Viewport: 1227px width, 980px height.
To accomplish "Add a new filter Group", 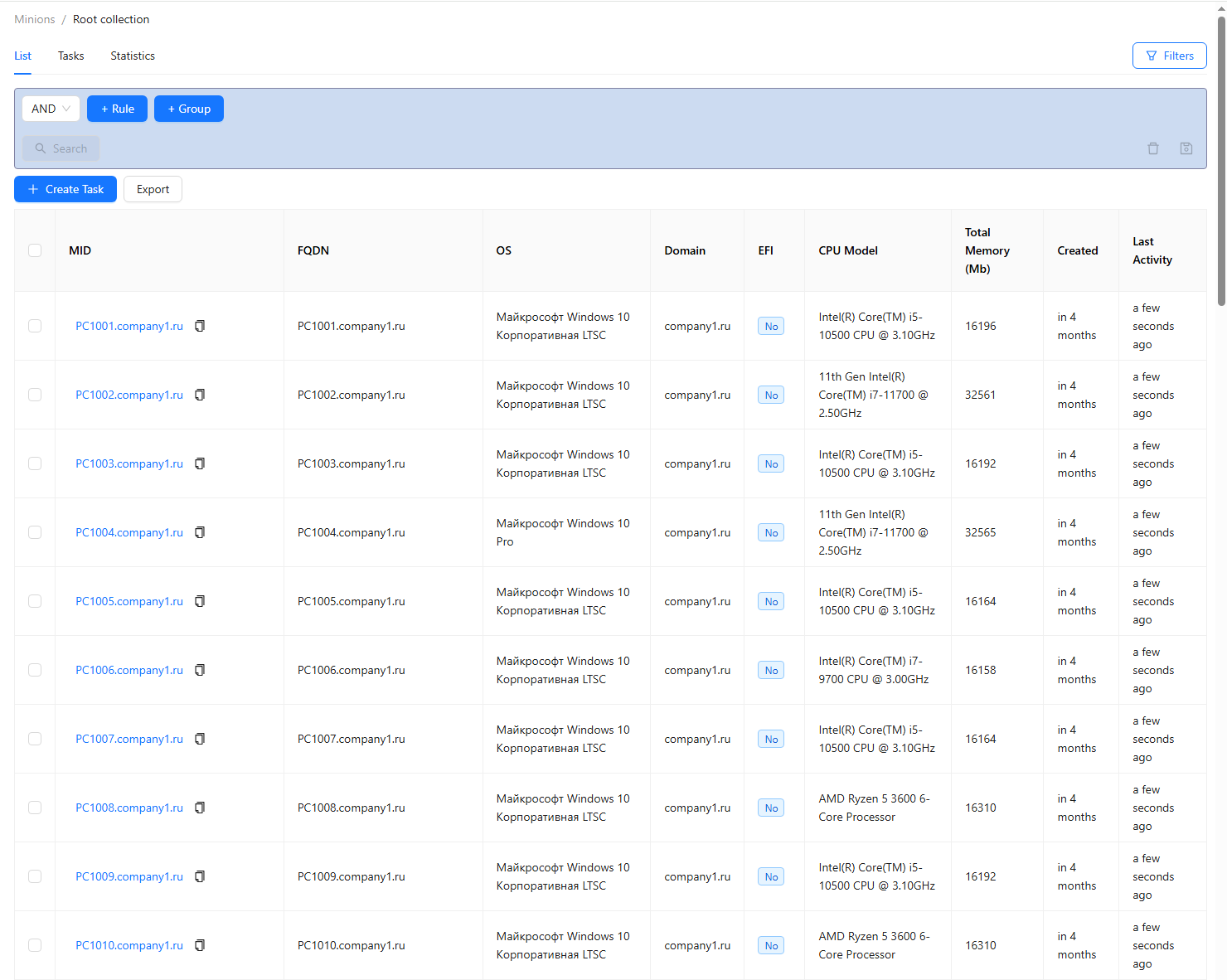I will [189, 109].
